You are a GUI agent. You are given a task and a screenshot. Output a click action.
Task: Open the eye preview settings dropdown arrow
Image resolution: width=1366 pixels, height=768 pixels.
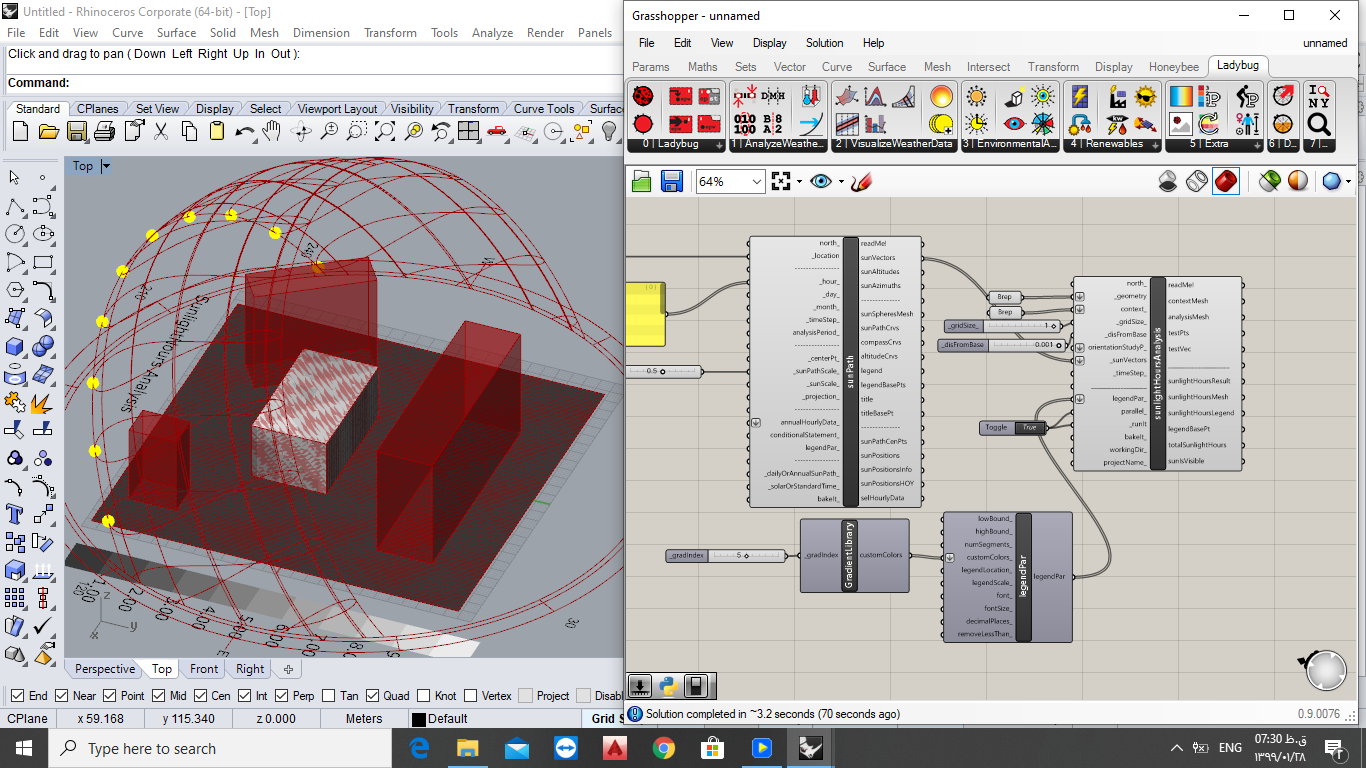(x=842, y=182)
